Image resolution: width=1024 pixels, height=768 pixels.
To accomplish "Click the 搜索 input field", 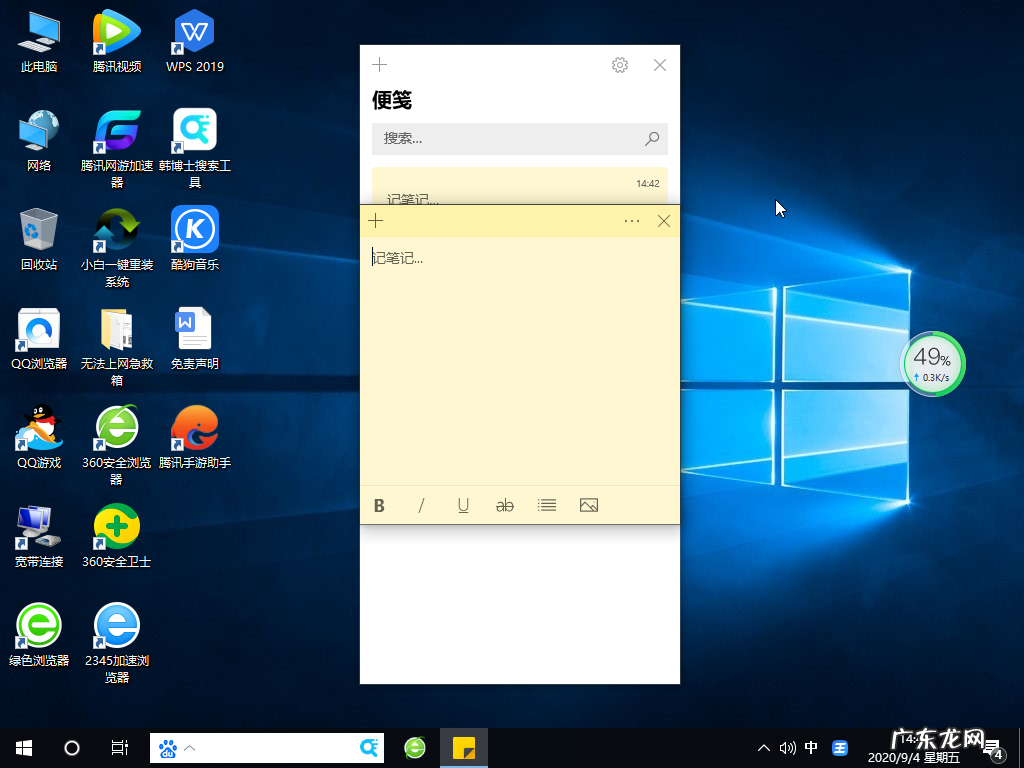I will pos(500,139).
